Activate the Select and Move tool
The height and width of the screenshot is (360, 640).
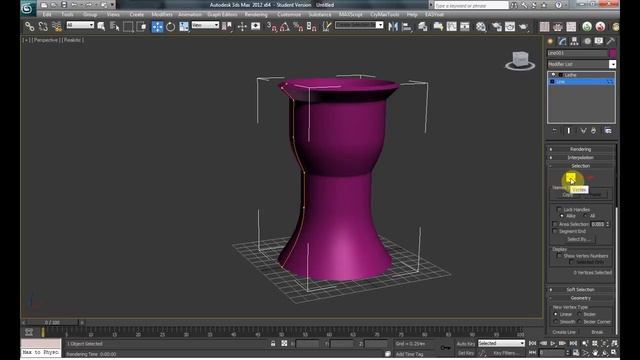[x=157, y=27]
